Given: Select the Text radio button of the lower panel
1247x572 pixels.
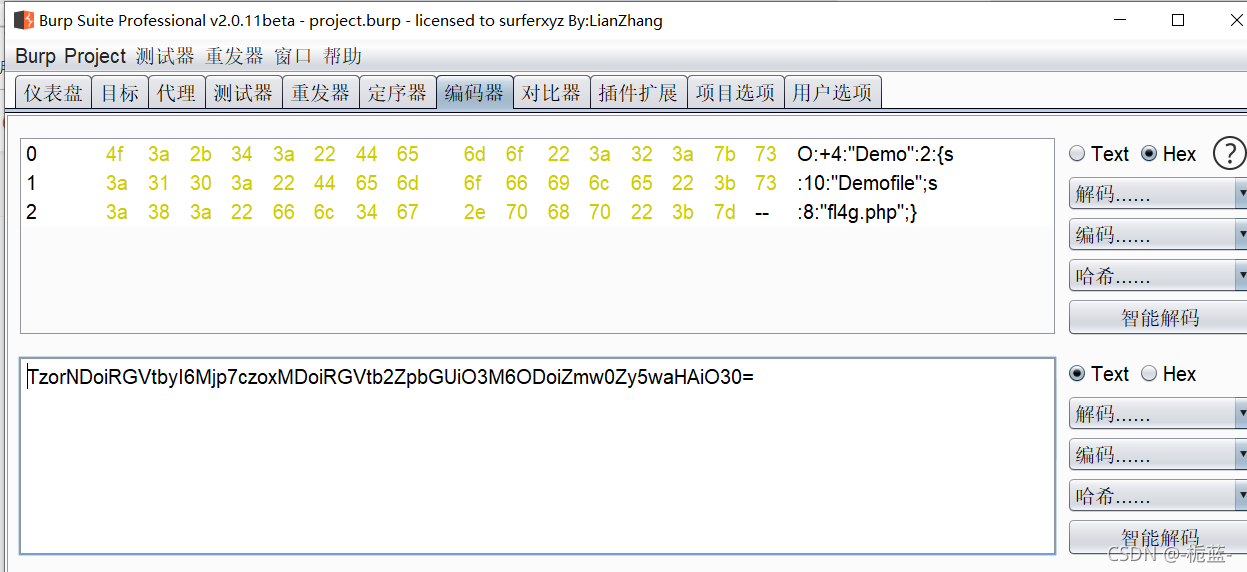Looking at the screenshot, I should (x=1077, y=373).
